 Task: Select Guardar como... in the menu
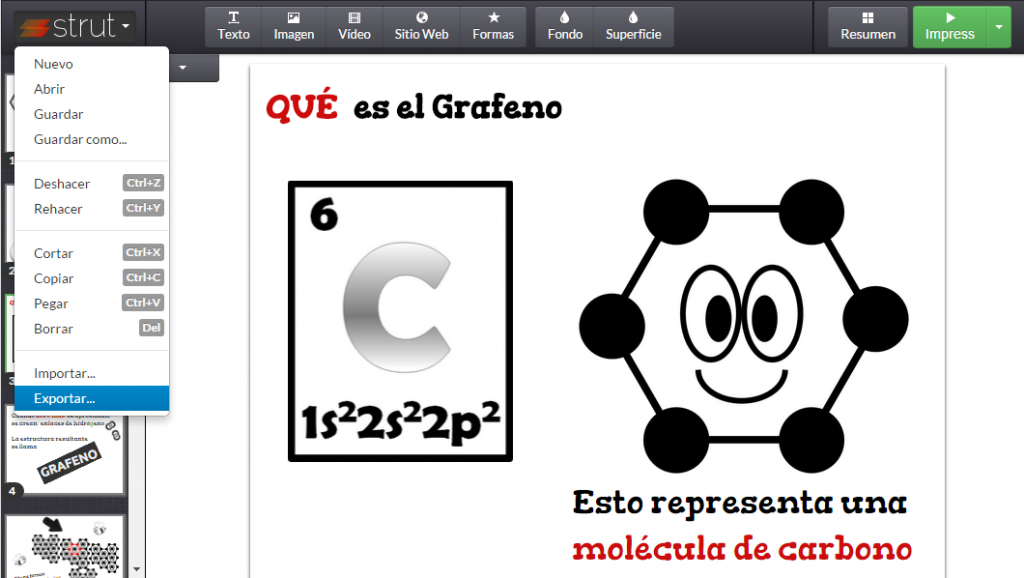coord(80,139)
